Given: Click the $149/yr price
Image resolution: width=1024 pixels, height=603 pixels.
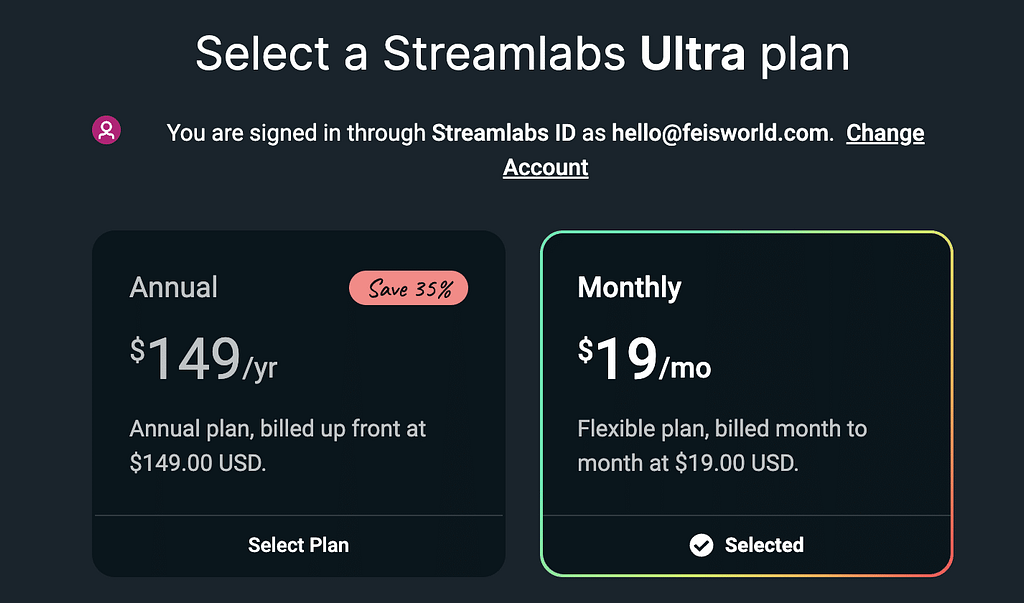Looking at the screenshot, I should [x=203, y=360].
